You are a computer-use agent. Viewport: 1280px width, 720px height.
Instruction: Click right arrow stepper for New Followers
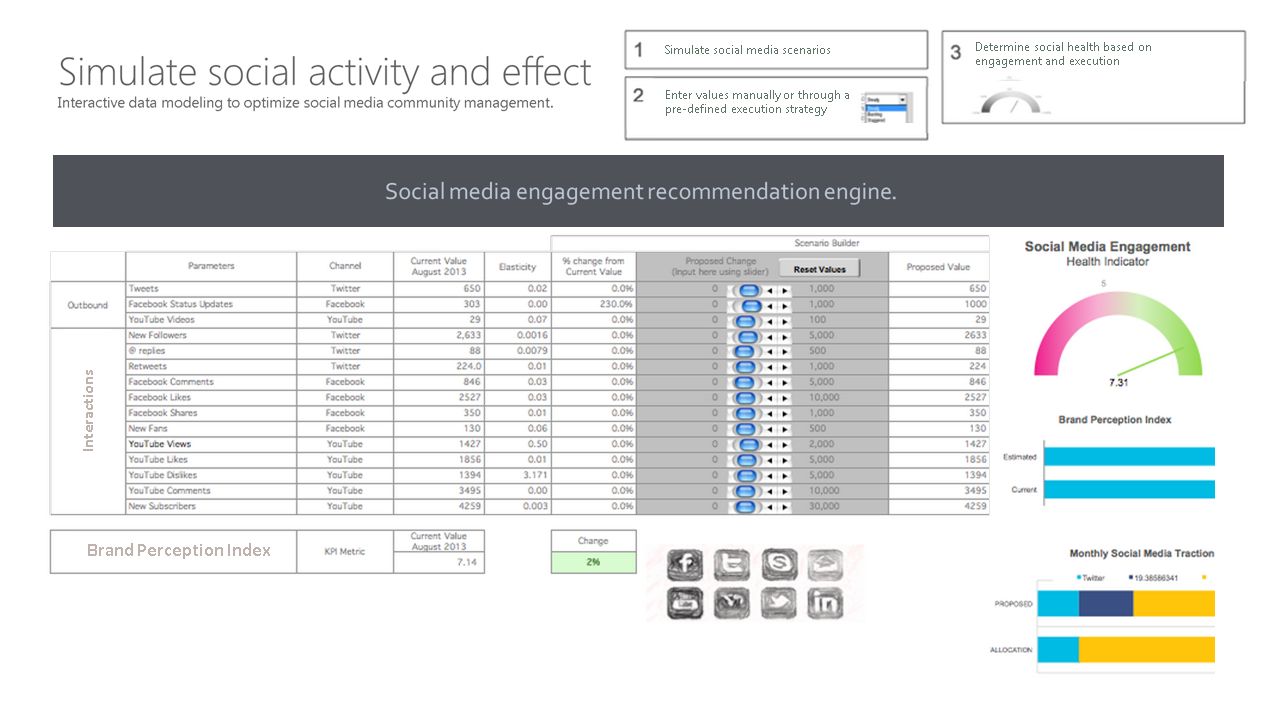(785, 336)
